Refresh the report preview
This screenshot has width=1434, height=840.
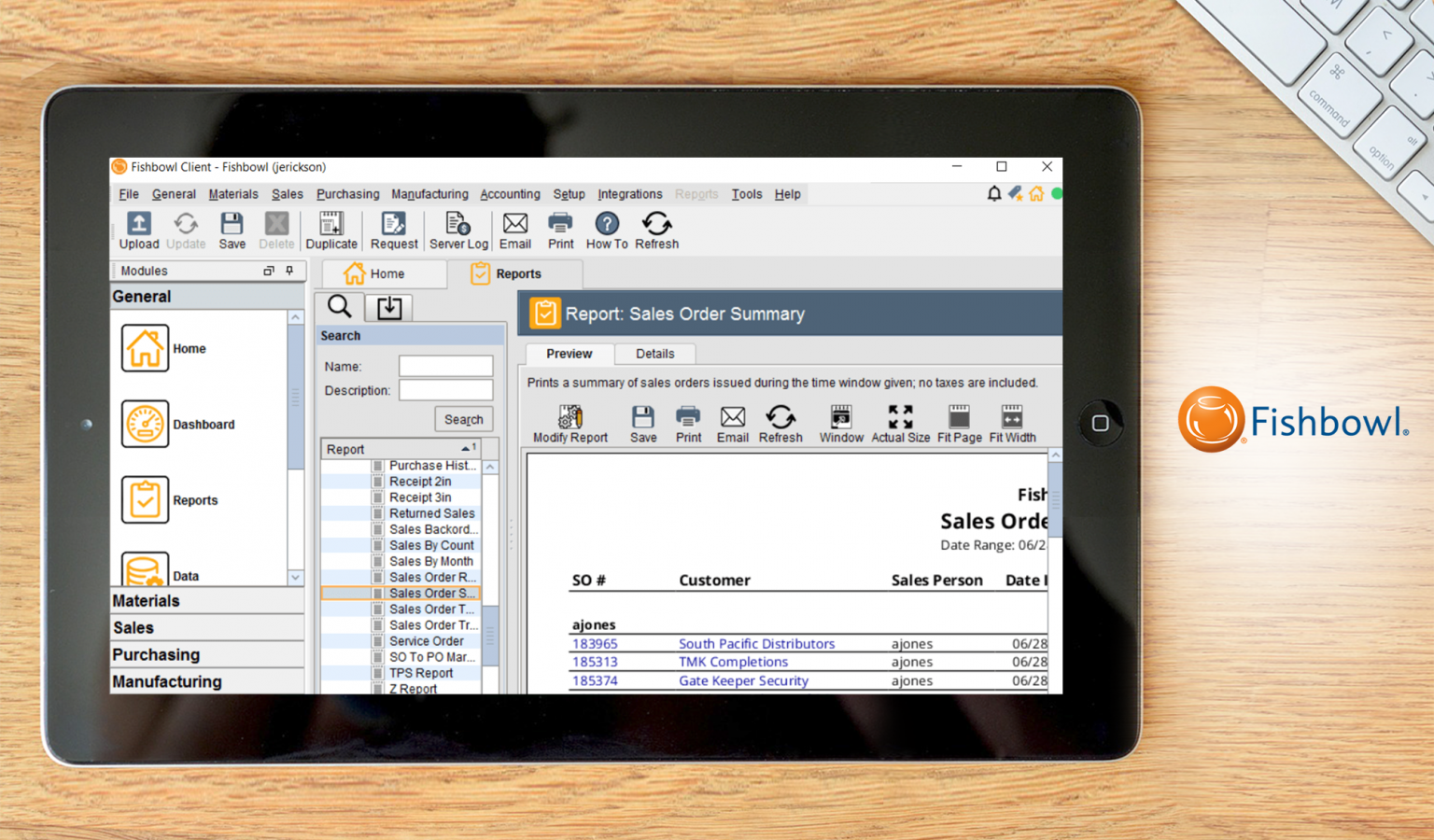(780, 422)
